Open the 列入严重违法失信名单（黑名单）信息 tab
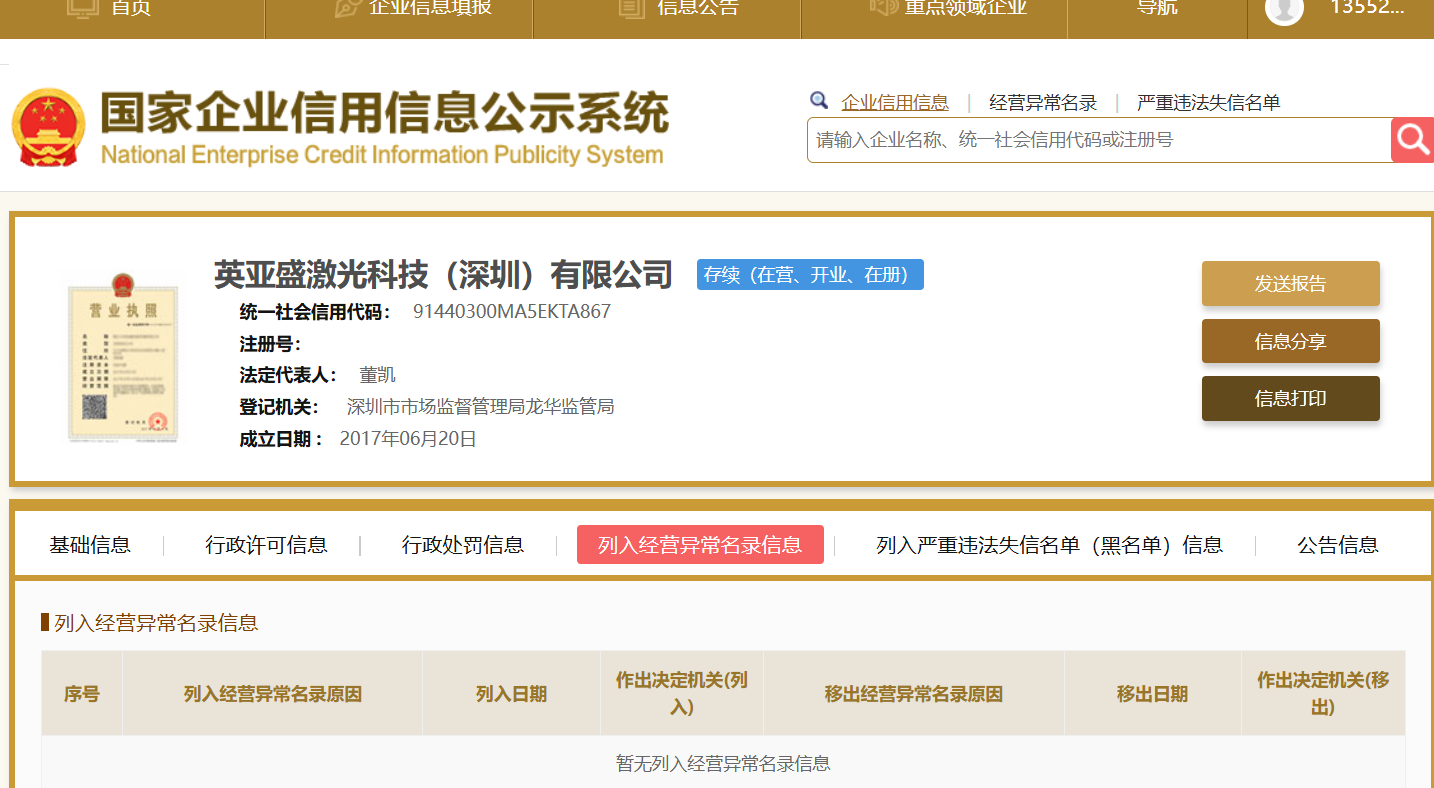 click(x=1049, y=545)
